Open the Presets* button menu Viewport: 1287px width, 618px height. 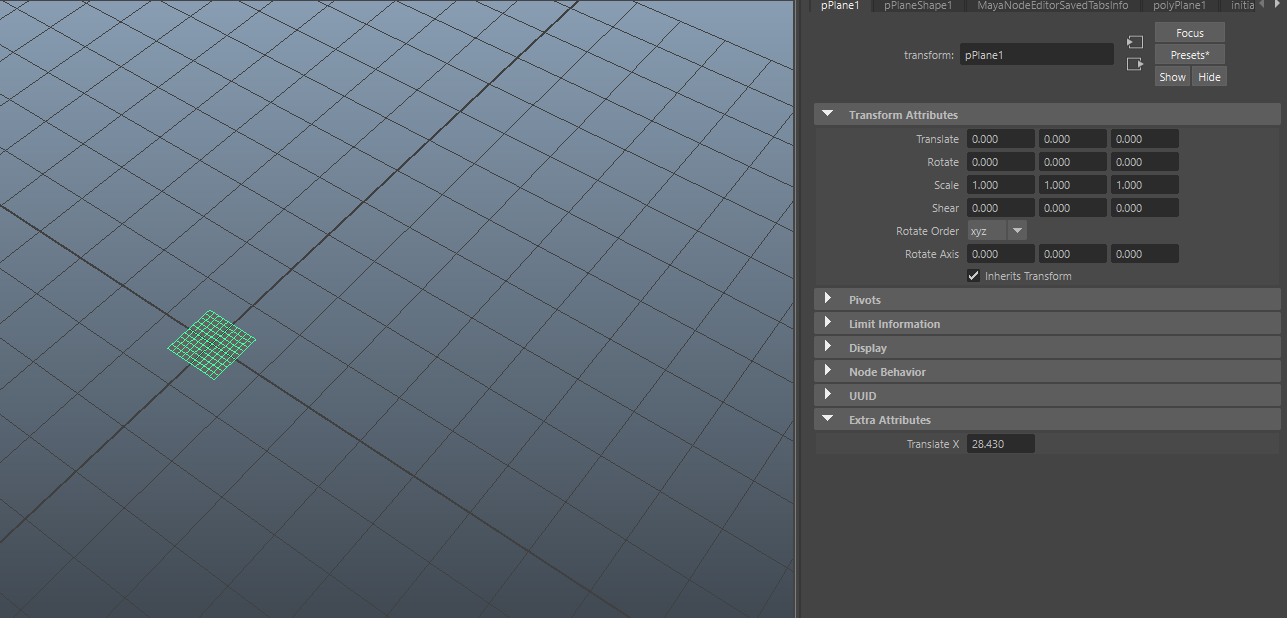[1190, 55]
